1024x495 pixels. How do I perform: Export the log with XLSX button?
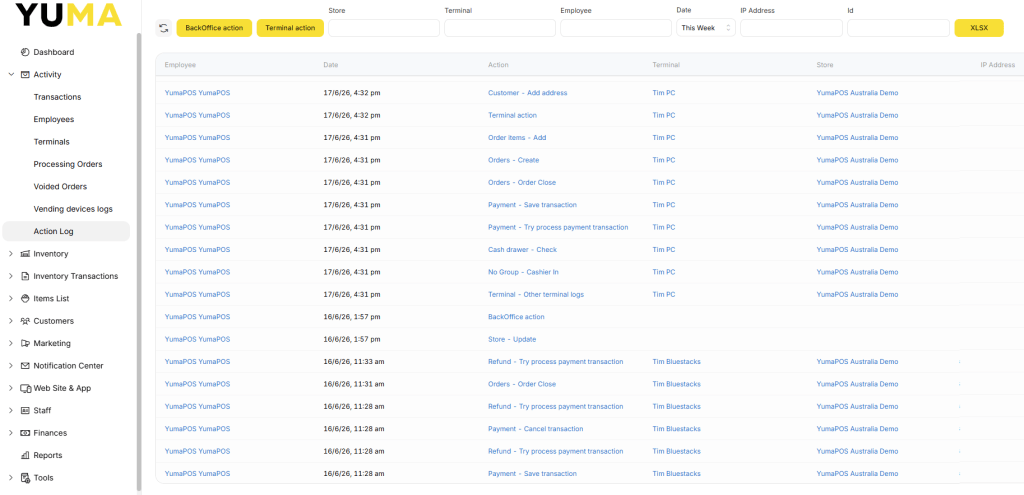[x=979, y=28]
